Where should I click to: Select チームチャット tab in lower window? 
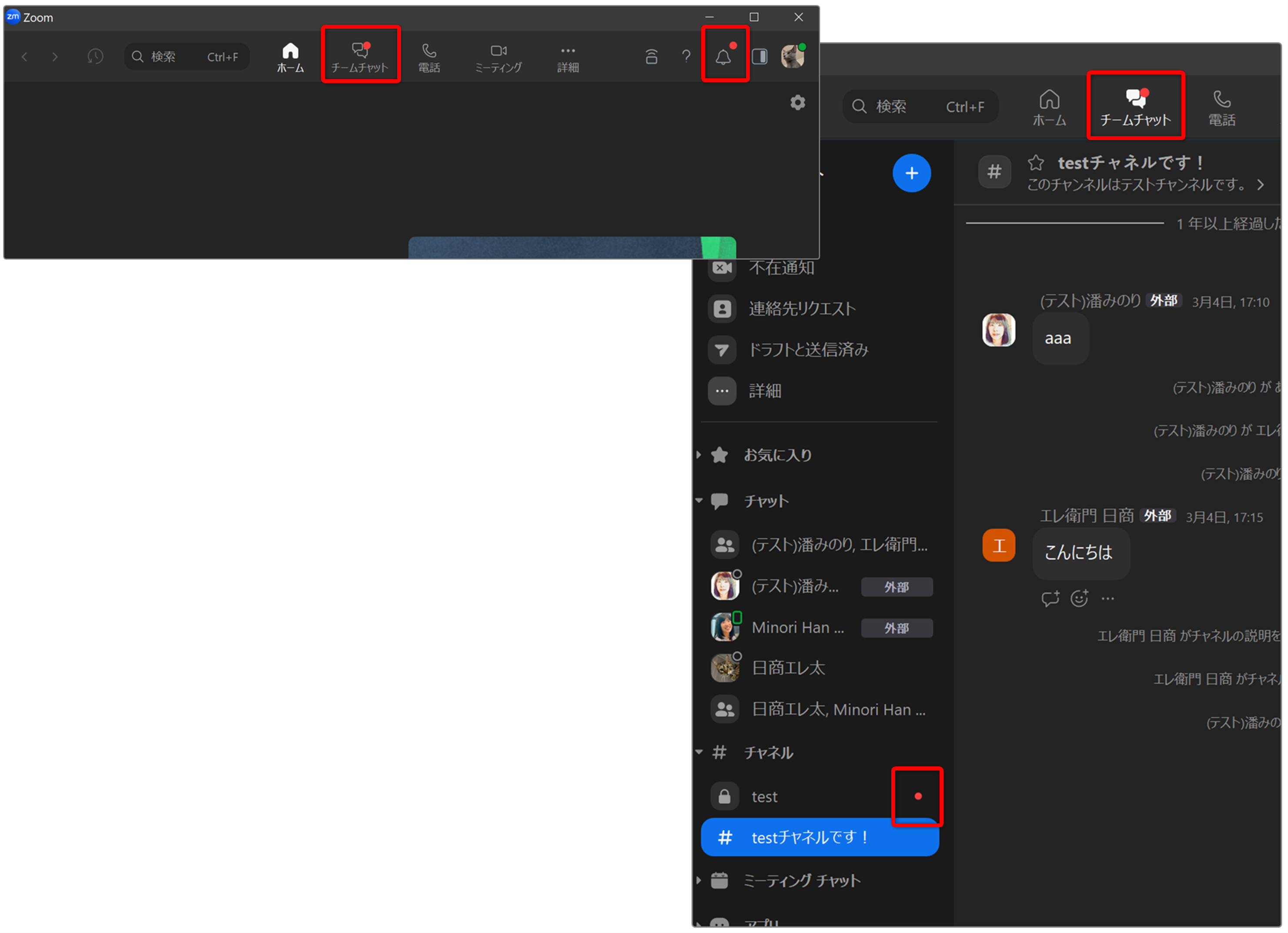[1136, 106]
